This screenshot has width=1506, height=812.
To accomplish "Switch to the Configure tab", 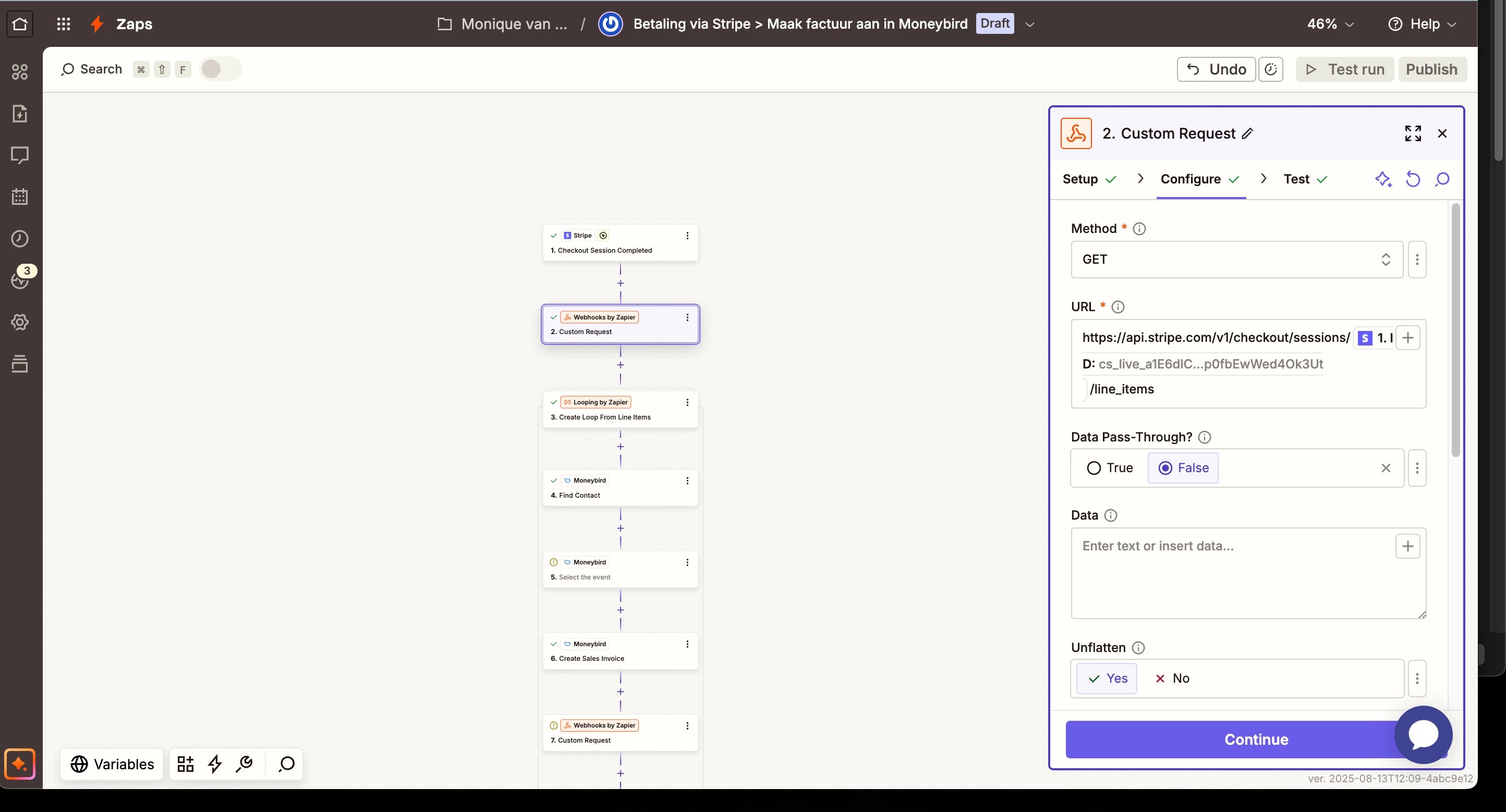I will tap(1200, 179).
